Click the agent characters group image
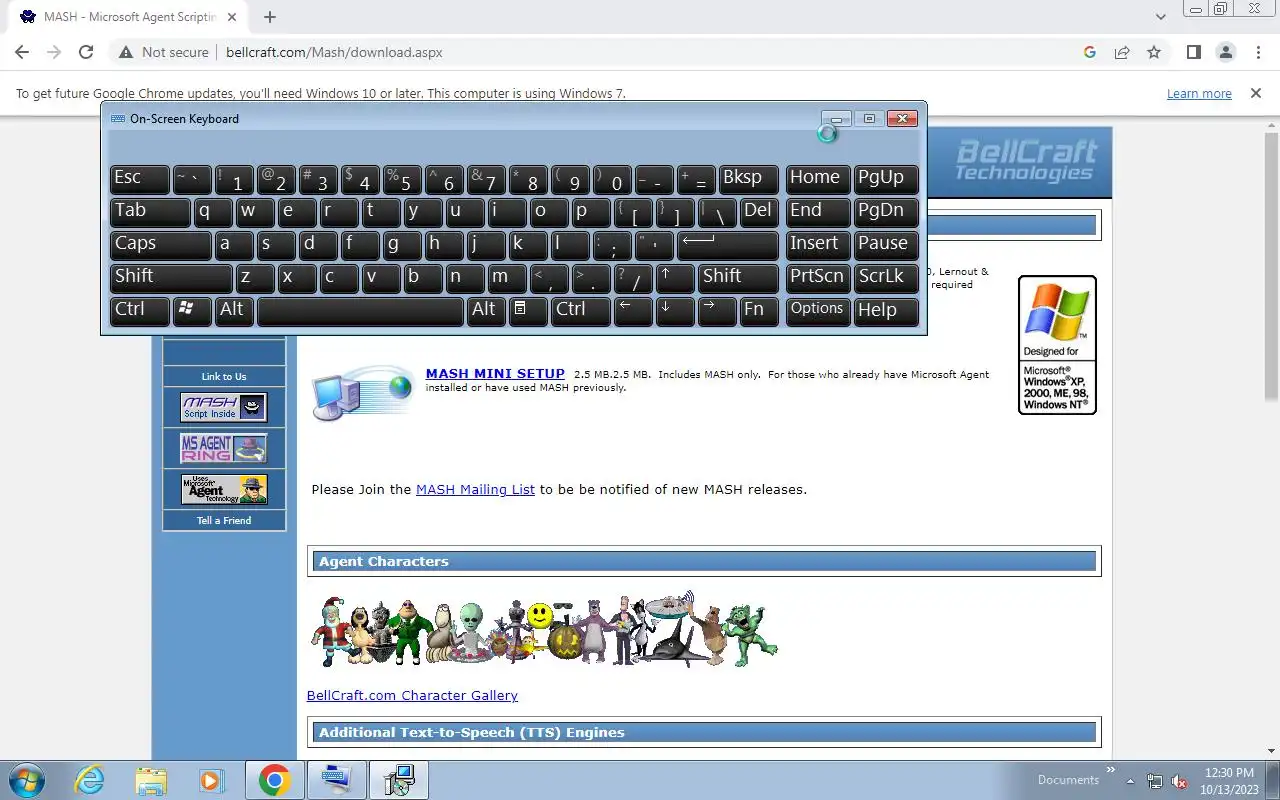Viewport: 1280px width, 800px height. click(x=543, y=628)
